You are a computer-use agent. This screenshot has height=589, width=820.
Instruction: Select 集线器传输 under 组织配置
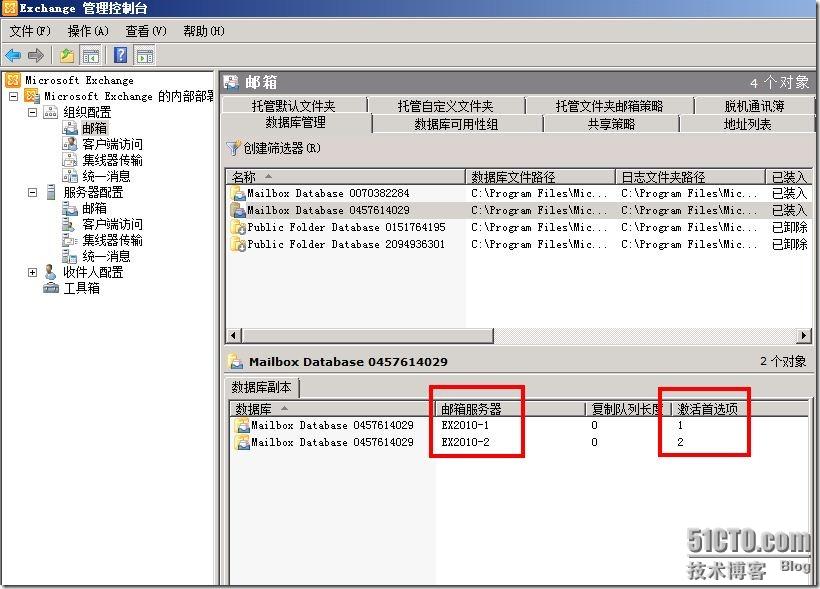point(112,160)
